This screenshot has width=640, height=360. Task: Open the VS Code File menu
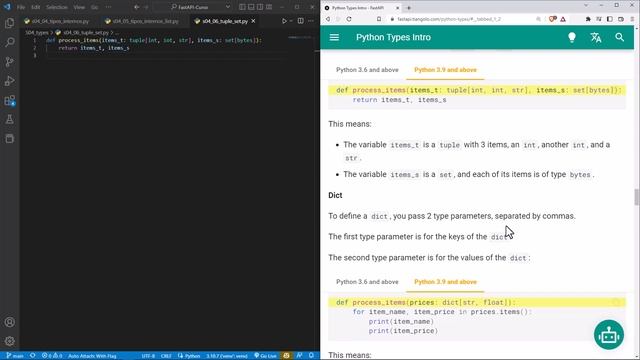tap(21, 7)
